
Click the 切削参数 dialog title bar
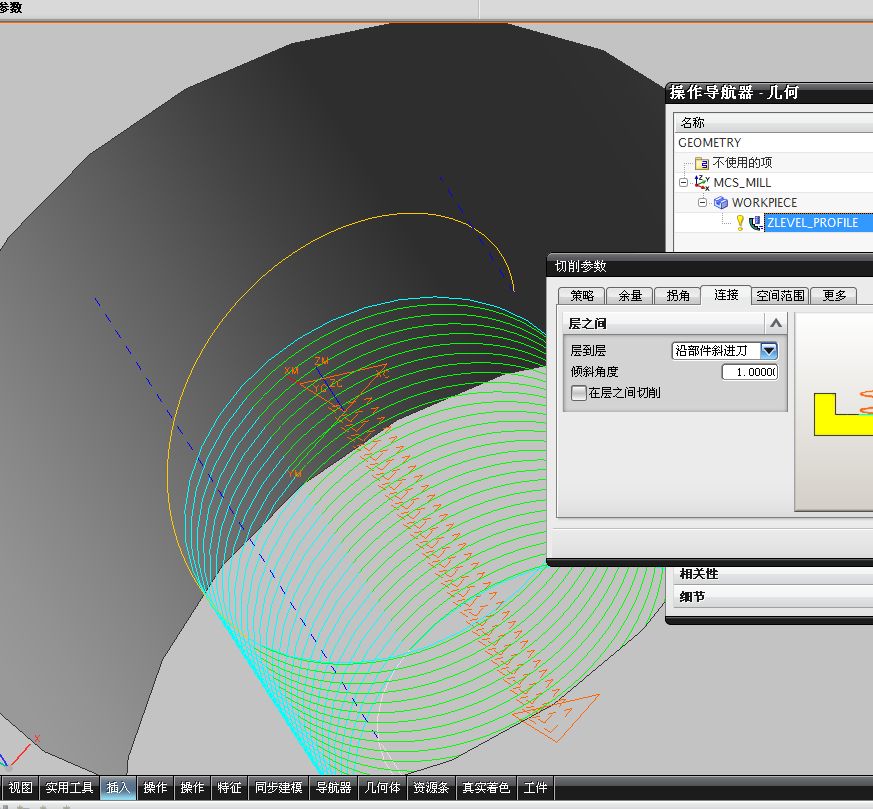(x=710, y=266)
